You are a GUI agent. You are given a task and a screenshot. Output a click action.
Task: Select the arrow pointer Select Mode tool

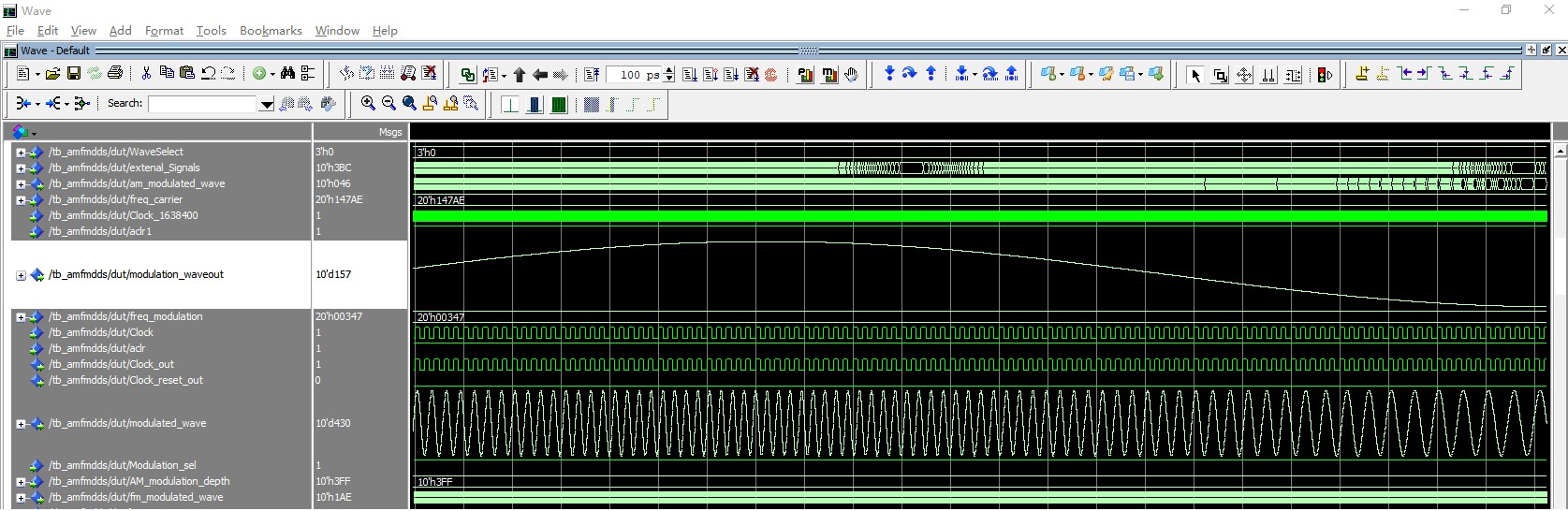(1194, 75)
